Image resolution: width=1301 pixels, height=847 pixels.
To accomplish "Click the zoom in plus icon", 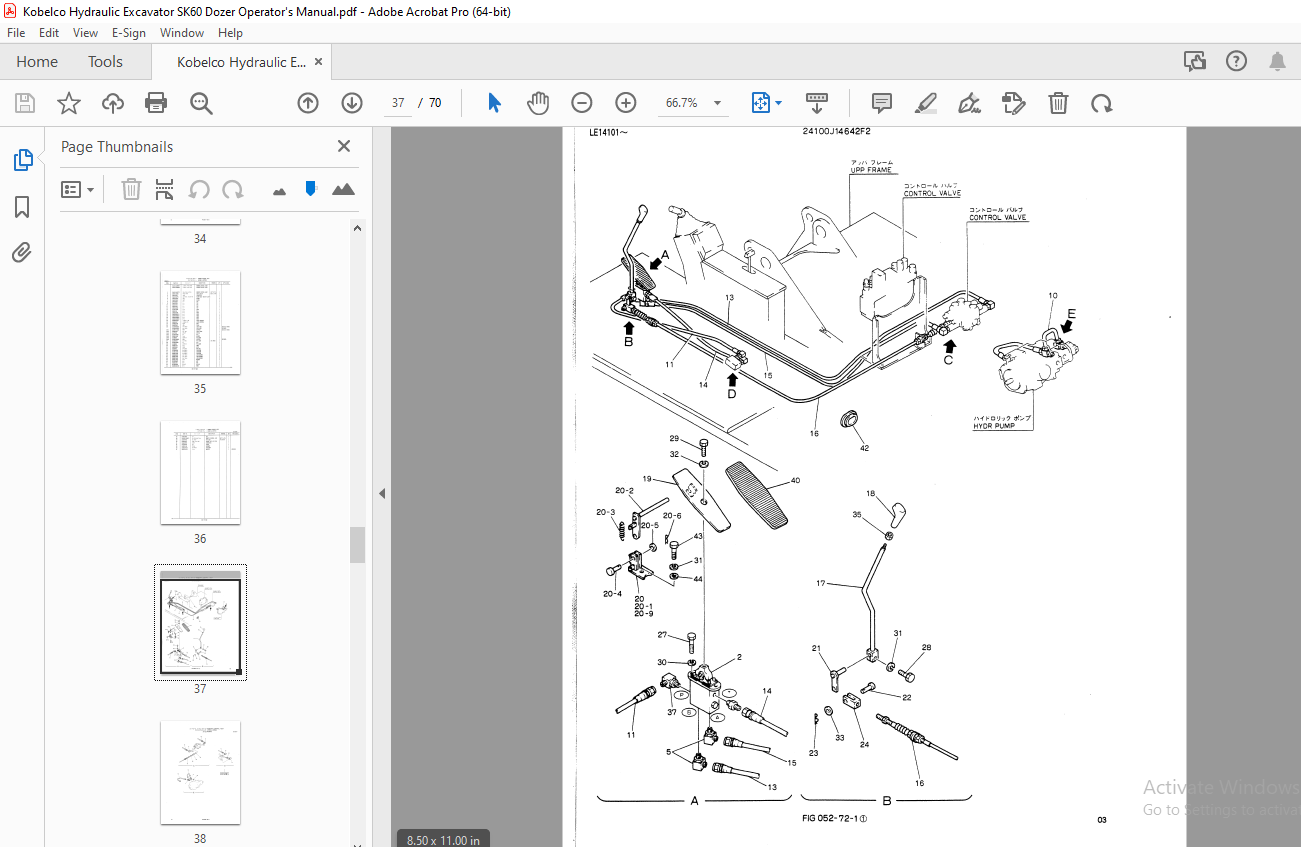I will click(626, 103).
